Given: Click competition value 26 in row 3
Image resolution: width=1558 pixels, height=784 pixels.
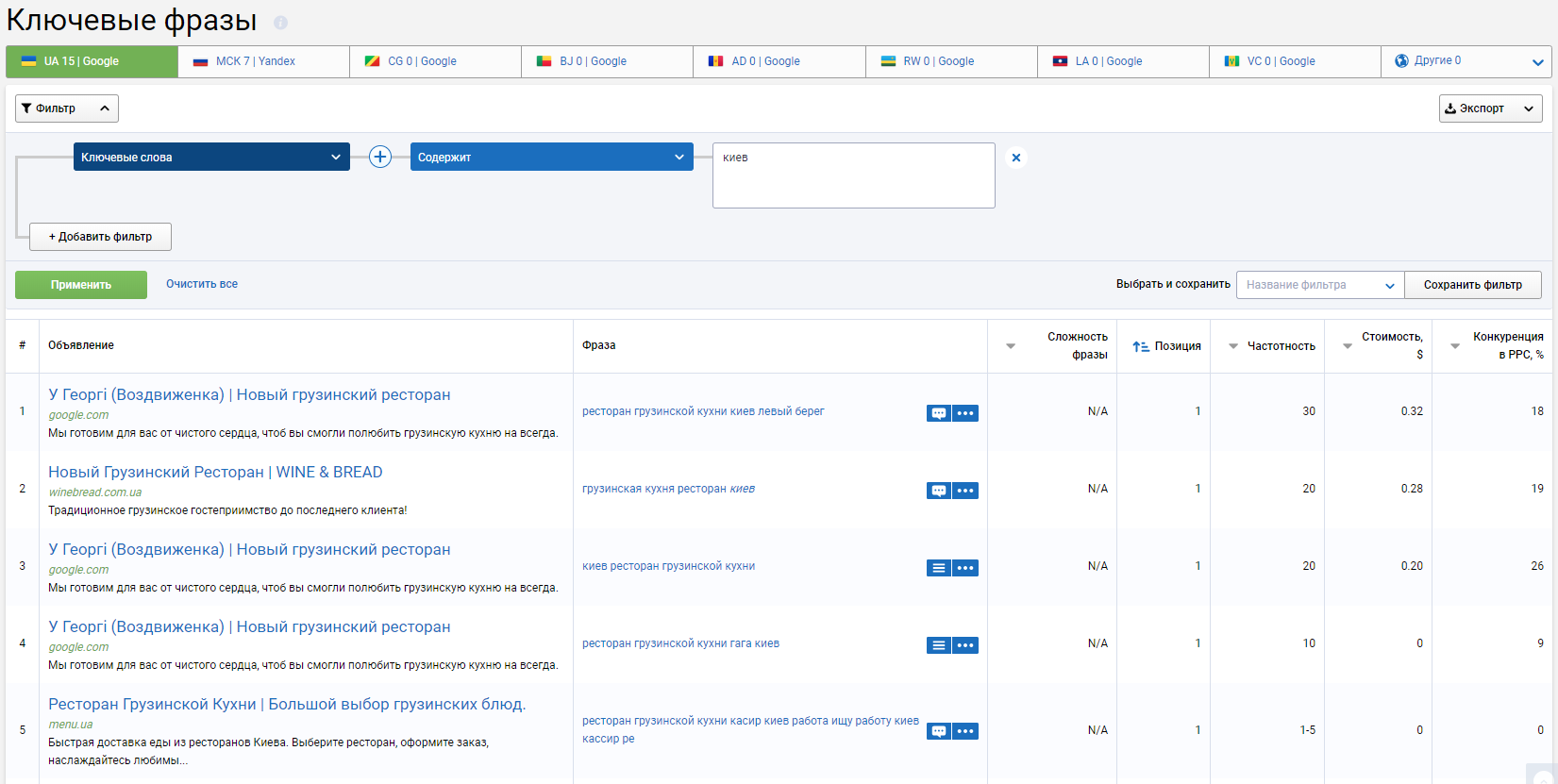Looking at the screenshot, I should click(x=1537, y=566).
